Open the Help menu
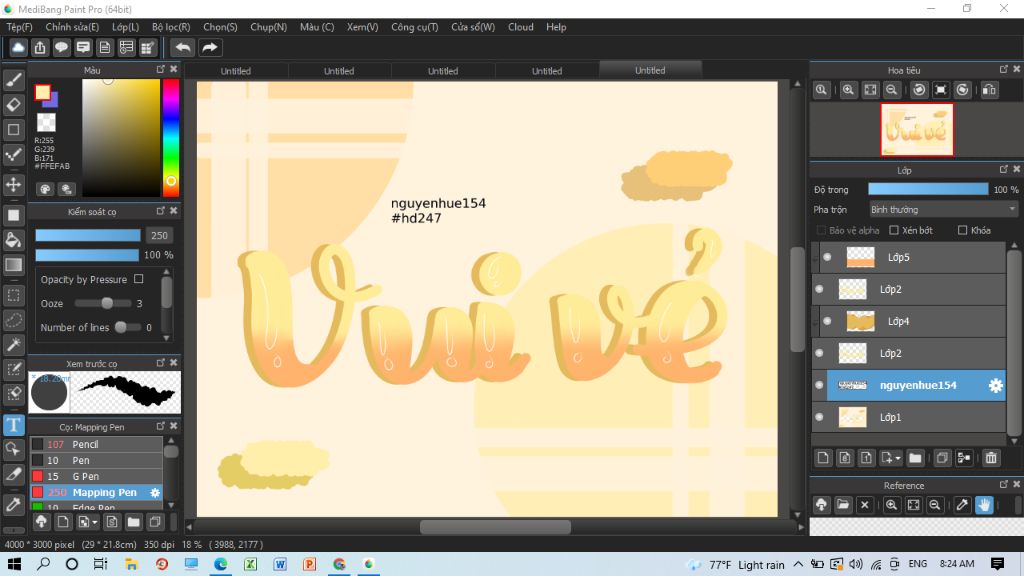 pyautogui.click(x=556, y=27)
